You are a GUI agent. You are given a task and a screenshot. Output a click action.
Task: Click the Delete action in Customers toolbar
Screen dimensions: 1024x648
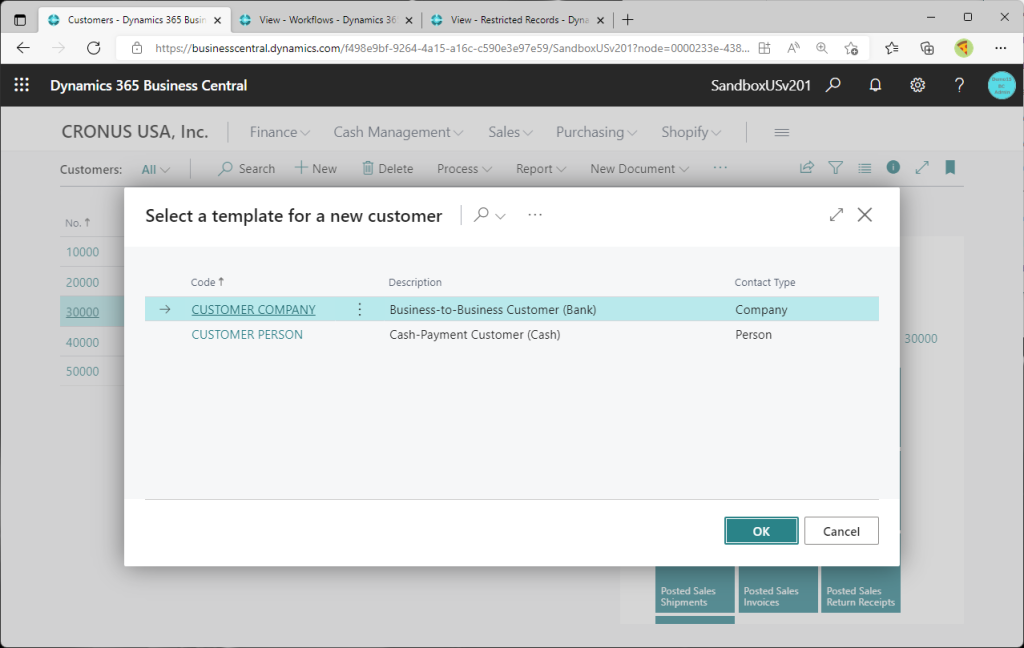(388, 169)
